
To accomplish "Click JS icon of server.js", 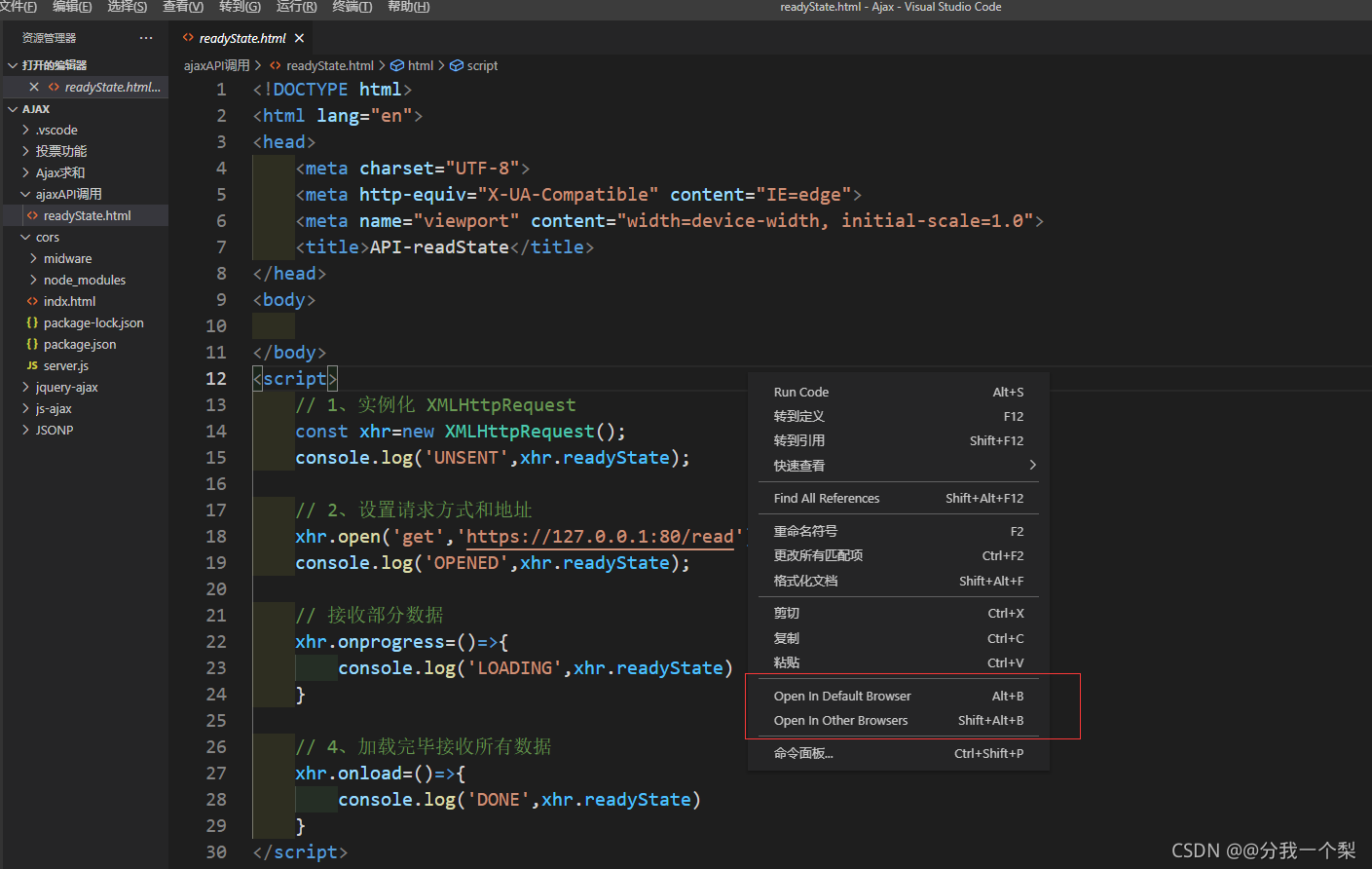I will [32, 365].
